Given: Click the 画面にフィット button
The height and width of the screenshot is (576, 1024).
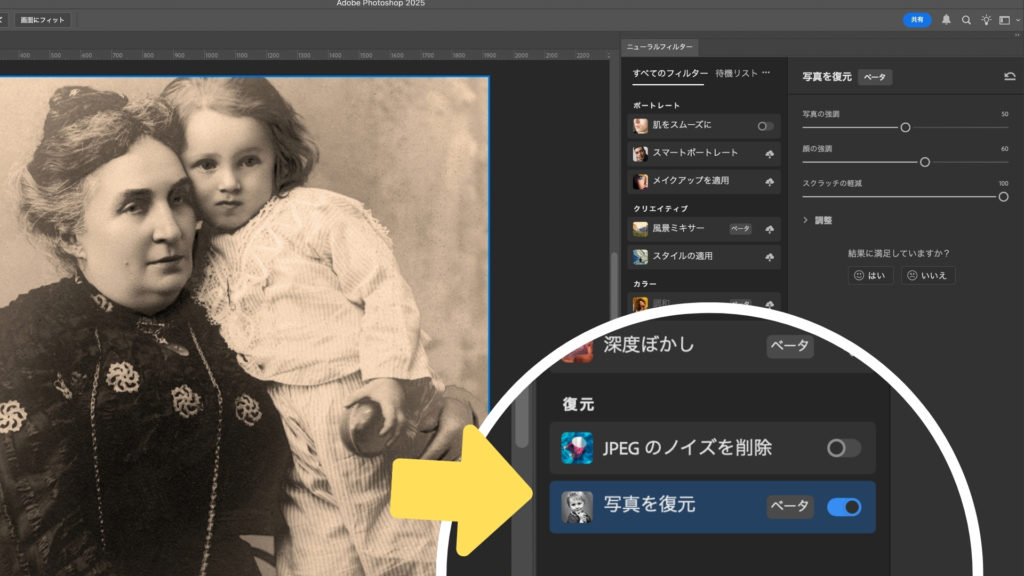Looking at the screenshot, I should (42, 20).
